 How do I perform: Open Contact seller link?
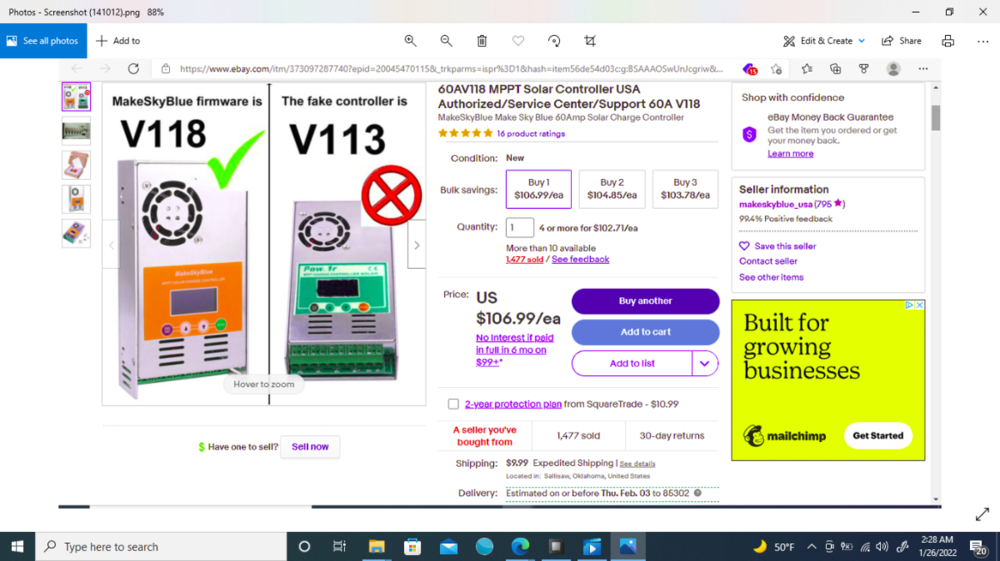pyautogui.click(x=768, y=261)
